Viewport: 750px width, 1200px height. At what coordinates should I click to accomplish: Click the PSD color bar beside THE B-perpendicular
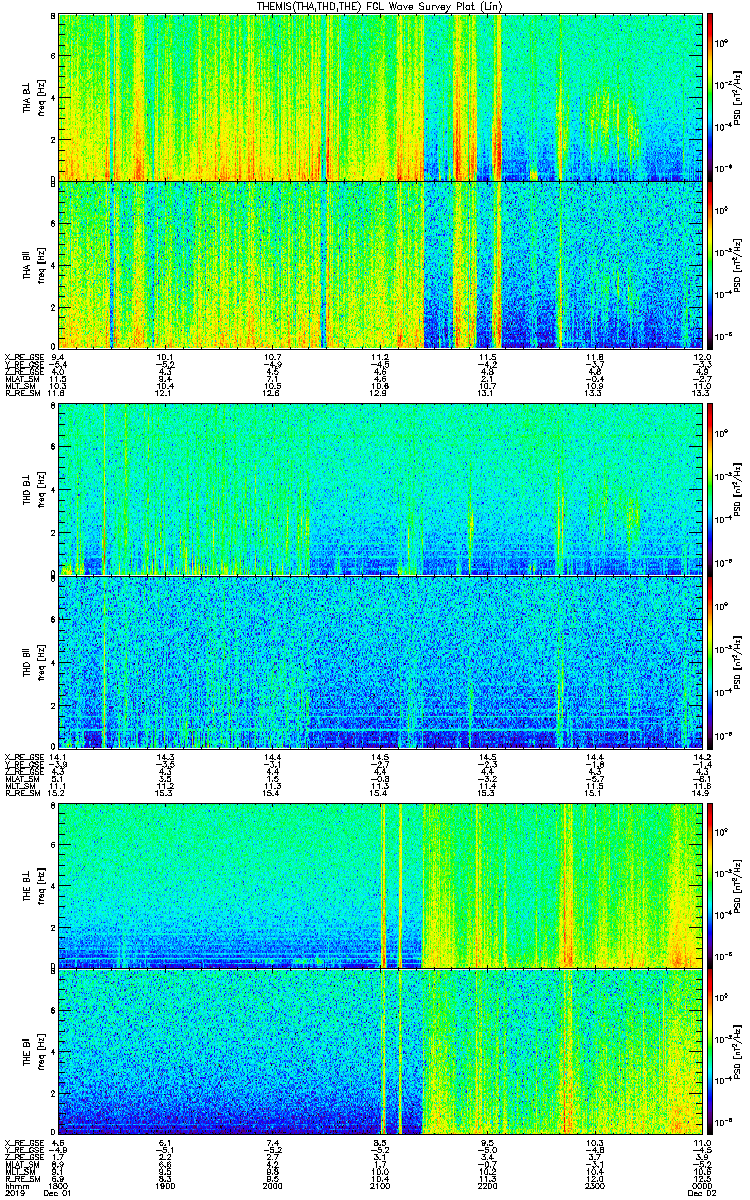click(710, 885)
